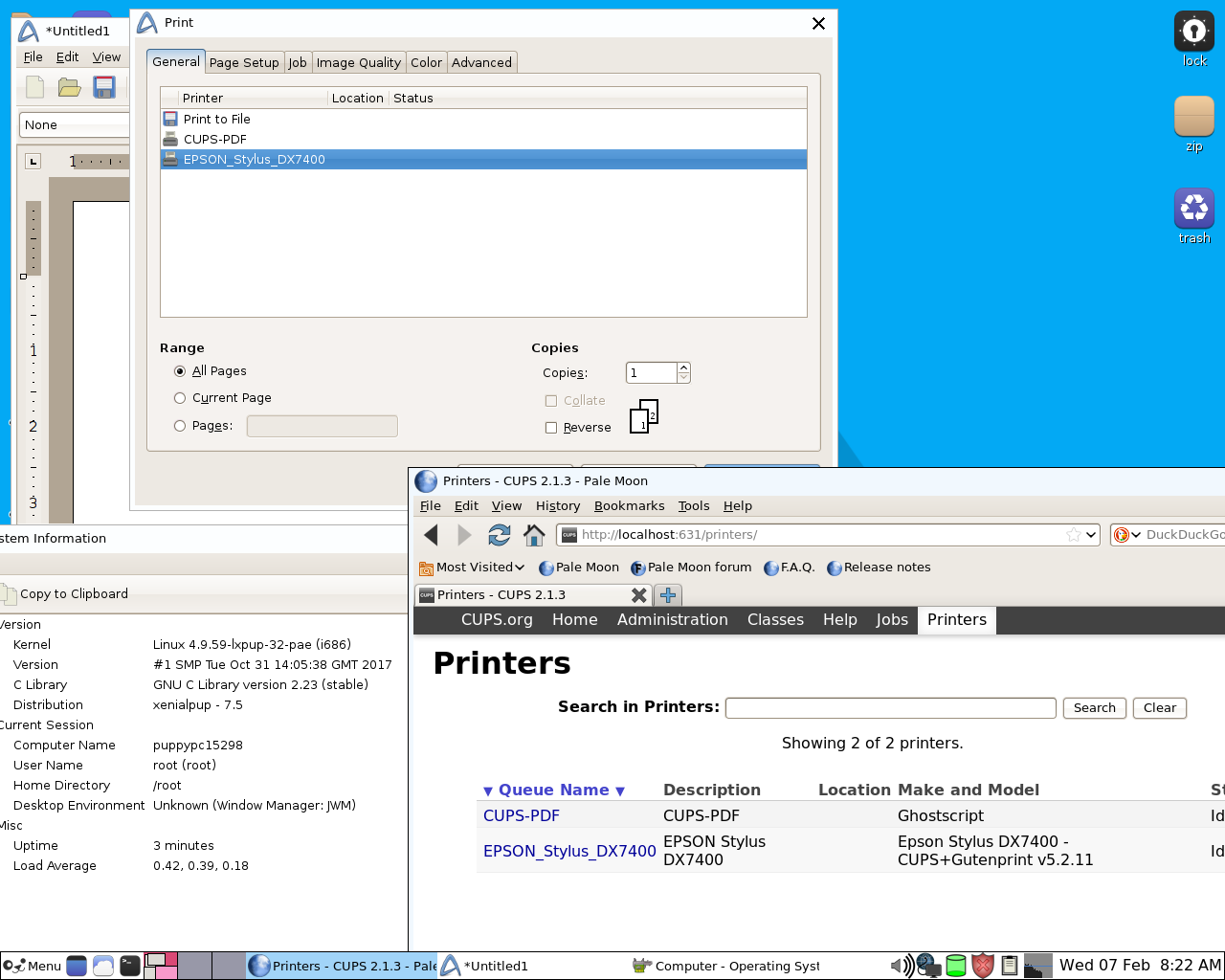Open the History menu in Pale Moon
Screen dimensions: 1225x980
pos(558,506)
